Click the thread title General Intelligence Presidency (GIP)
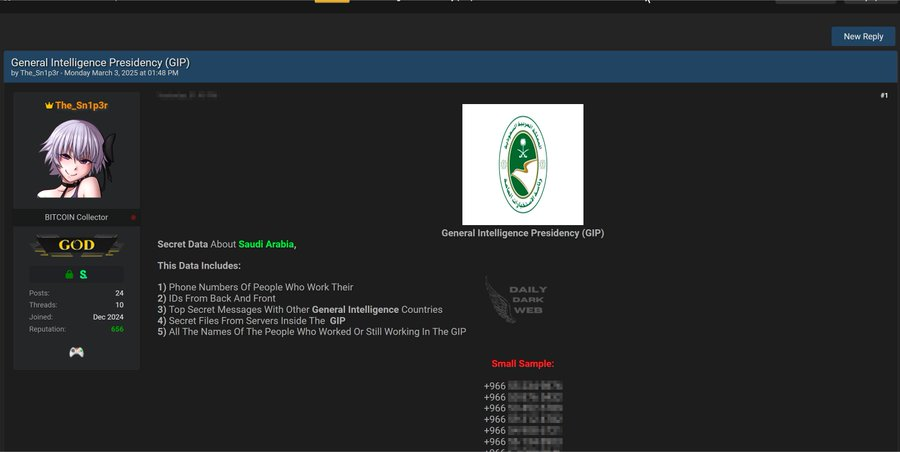The height and width of the screenshot is (452, 900). coord(100,62)
